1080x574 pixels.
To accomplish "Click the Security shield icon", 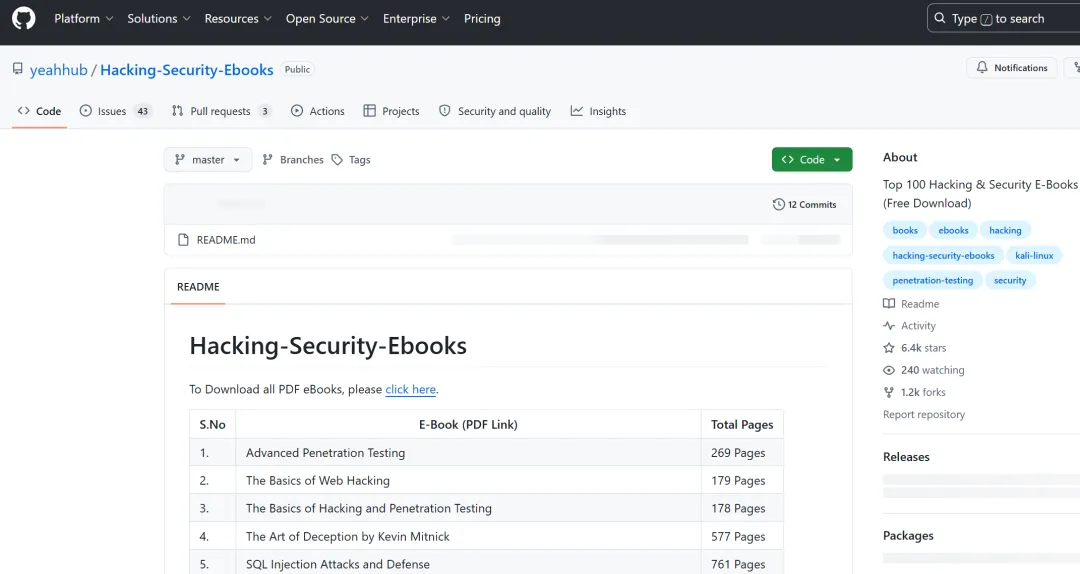I will click(445, 111).
